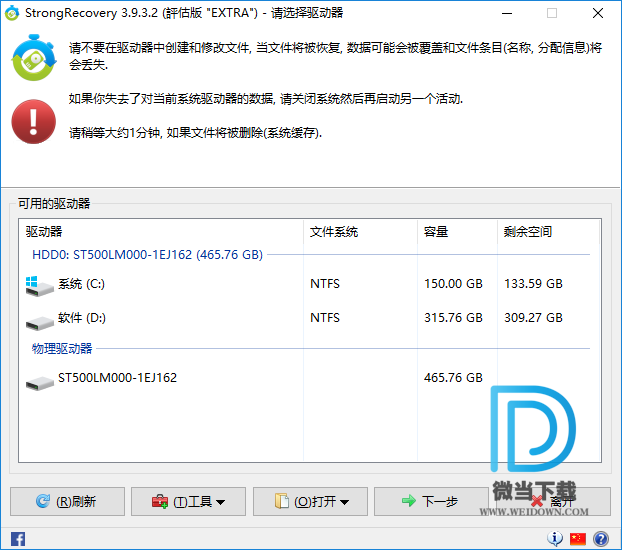Click the Facebook icon in status bar
The image size is (622, 550).
tap(18, 539)
